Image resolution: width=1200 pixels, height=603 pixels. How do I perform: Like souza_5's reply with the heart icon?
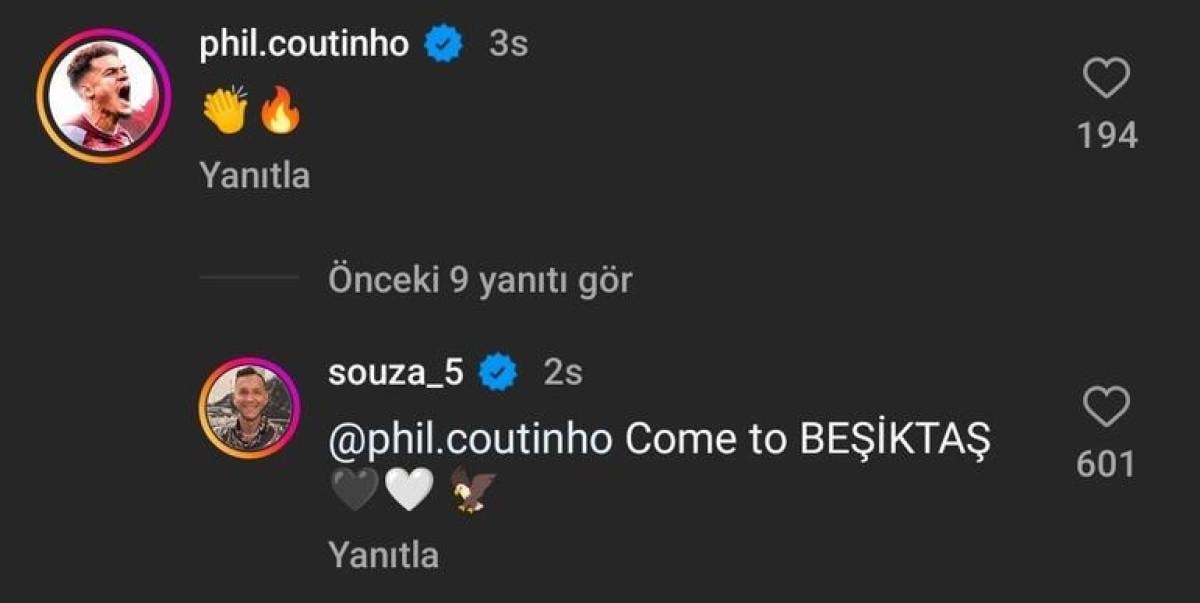[1106, 408]
